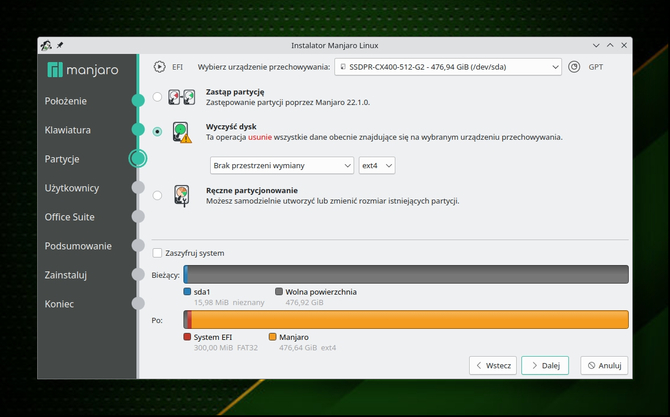Click the Wybierz urządzenie przechowywania label
This screenshot has height=417, width=670.
point(264,67)
